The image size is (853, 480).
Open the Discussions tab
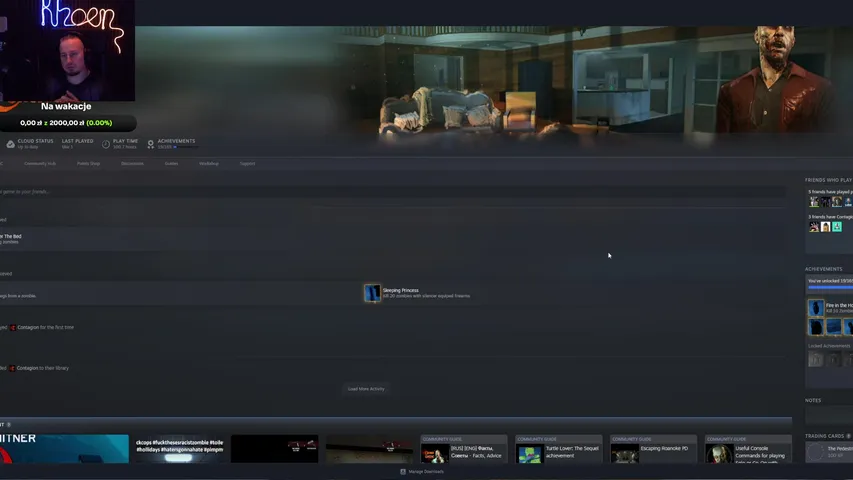[x=132, y=163]
